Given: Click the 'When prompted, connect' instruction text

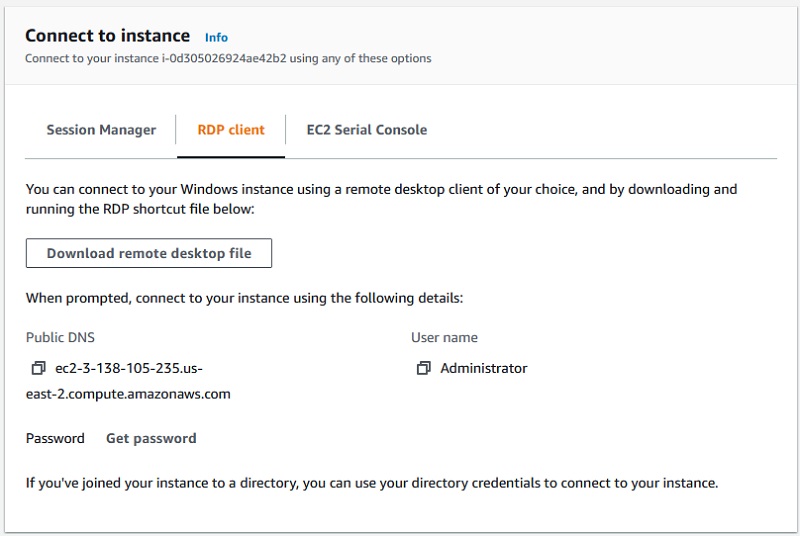Looking at the screenshot, I should click(x=244, y=298).
